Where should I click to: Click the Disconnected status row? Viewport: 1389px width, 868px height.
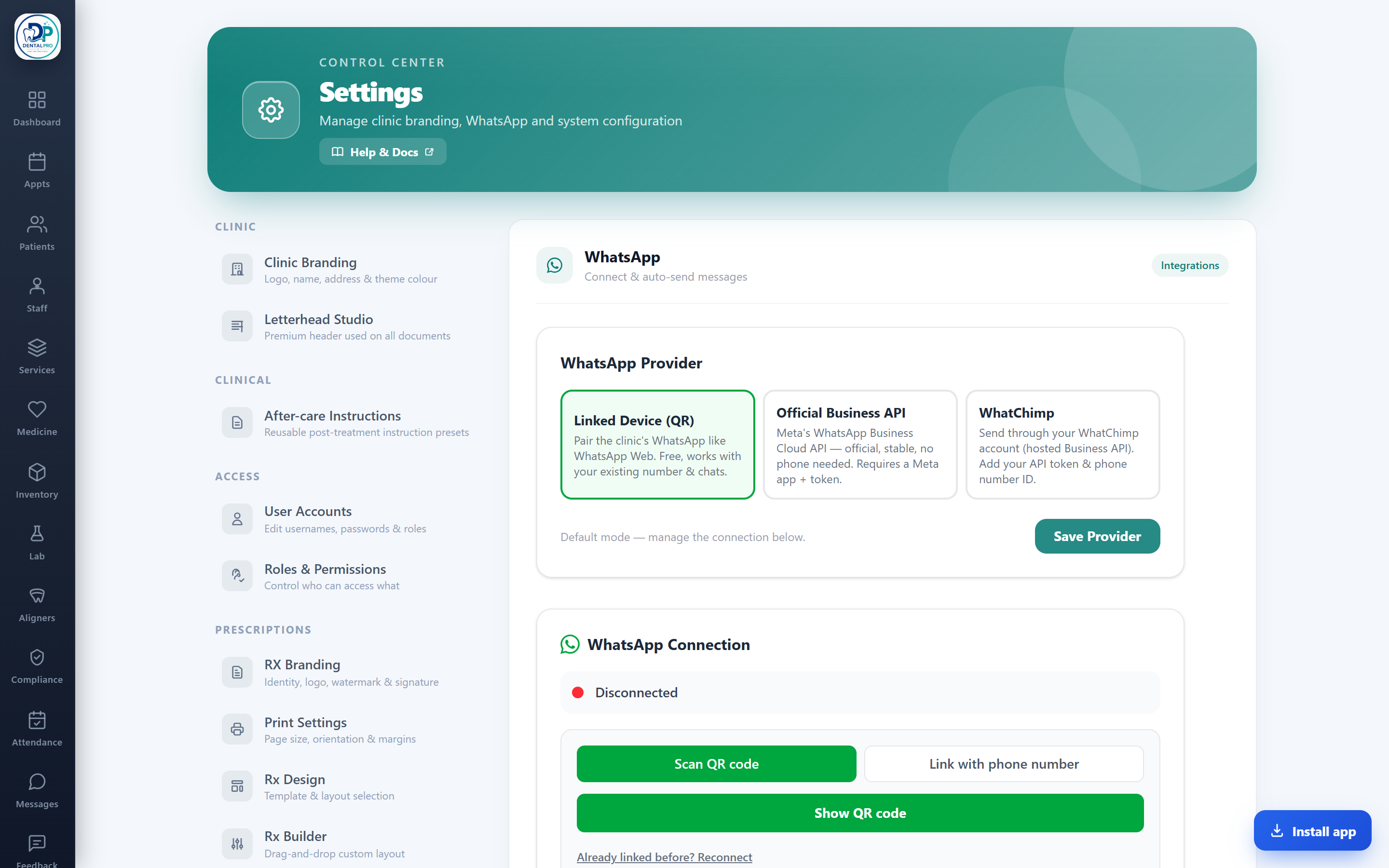point(860,692)
